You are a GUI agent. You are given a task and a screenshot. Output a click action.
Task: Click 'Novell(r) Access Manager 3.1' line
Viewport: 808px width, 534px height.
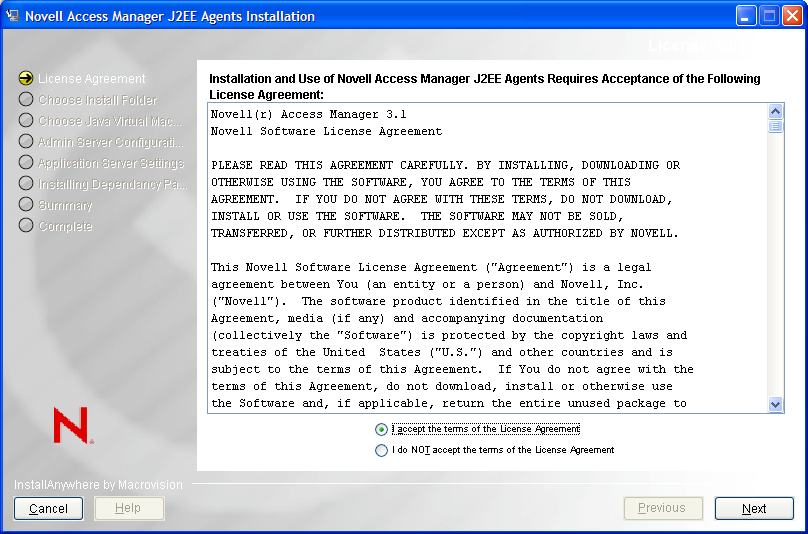pyautogui.click(x=309, y=114)
